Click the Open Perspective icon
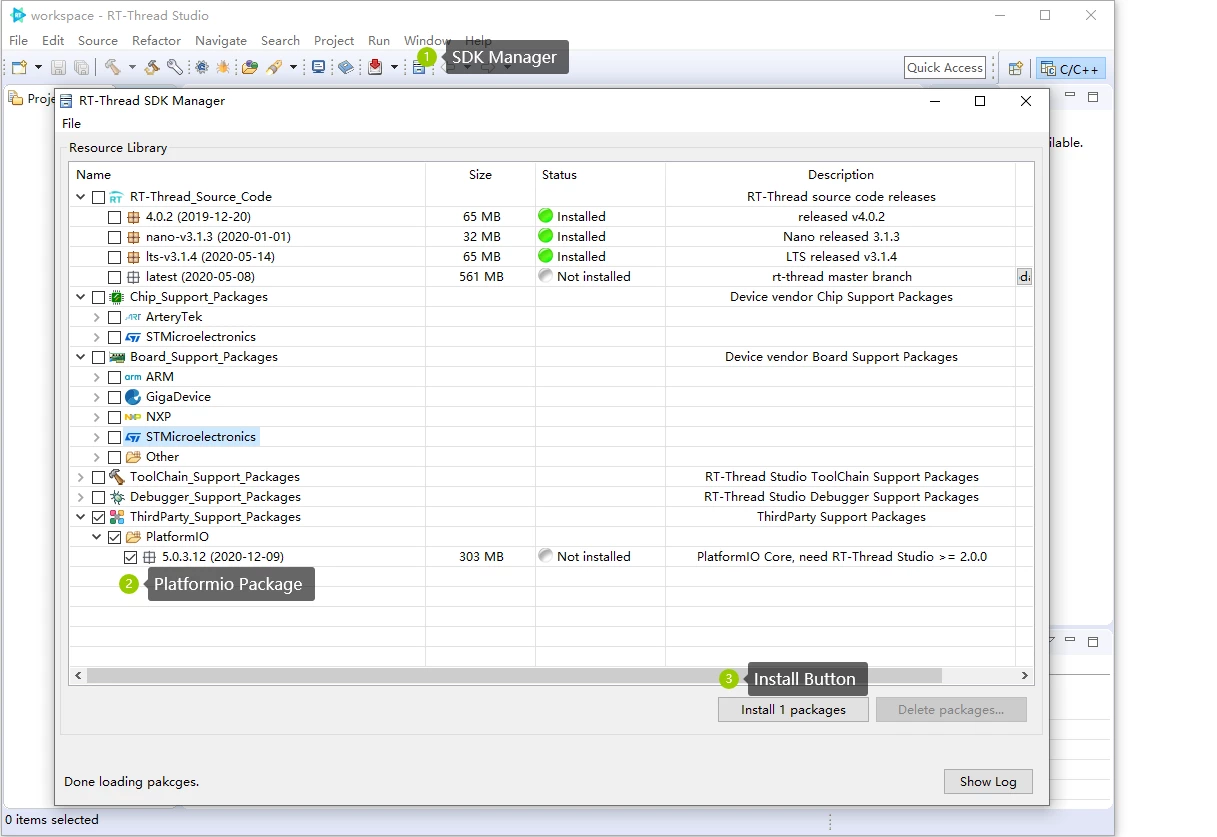This screenshot has width=1217, height=837. [x=1015, y=68]
